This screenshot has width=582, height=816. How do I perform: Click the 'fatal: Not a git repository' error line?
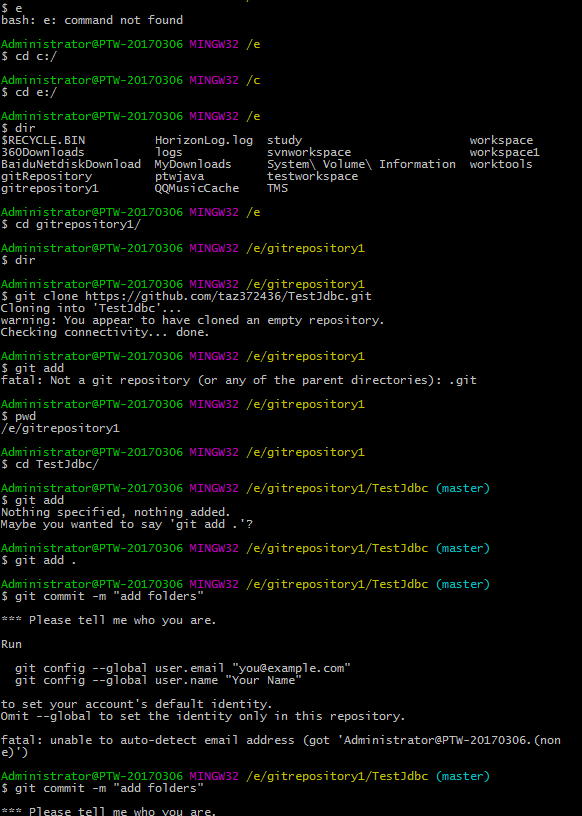point(238,380)
